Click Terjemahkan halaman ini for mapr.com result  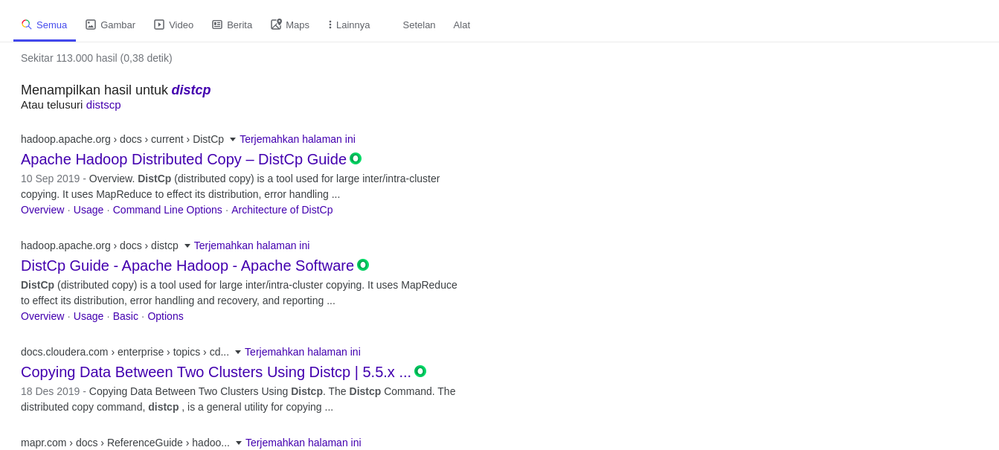(x=303, y=442)
